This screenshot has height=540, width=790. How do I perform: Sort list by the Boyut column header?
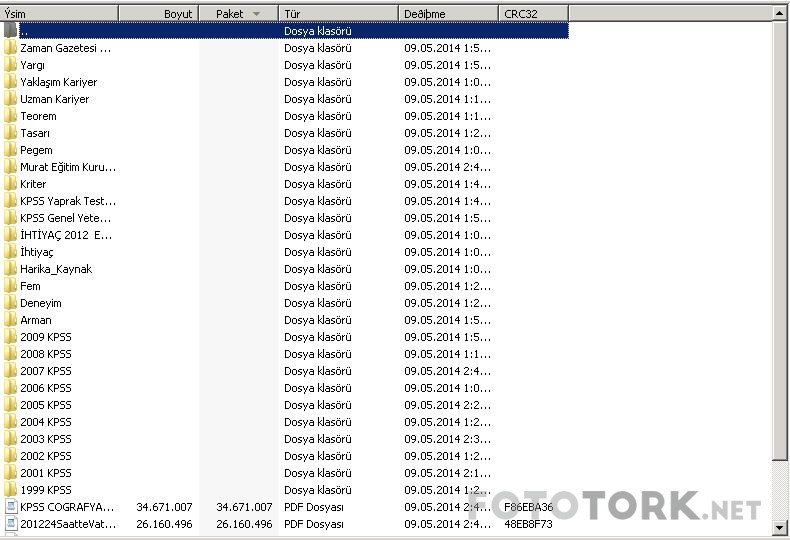tap(159, 14)
